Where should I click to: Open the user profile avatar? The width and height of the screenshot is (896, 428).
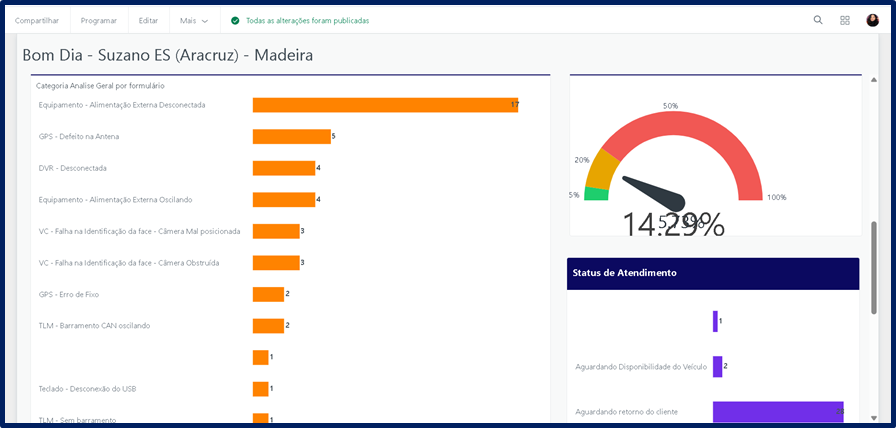pos(872,20)
